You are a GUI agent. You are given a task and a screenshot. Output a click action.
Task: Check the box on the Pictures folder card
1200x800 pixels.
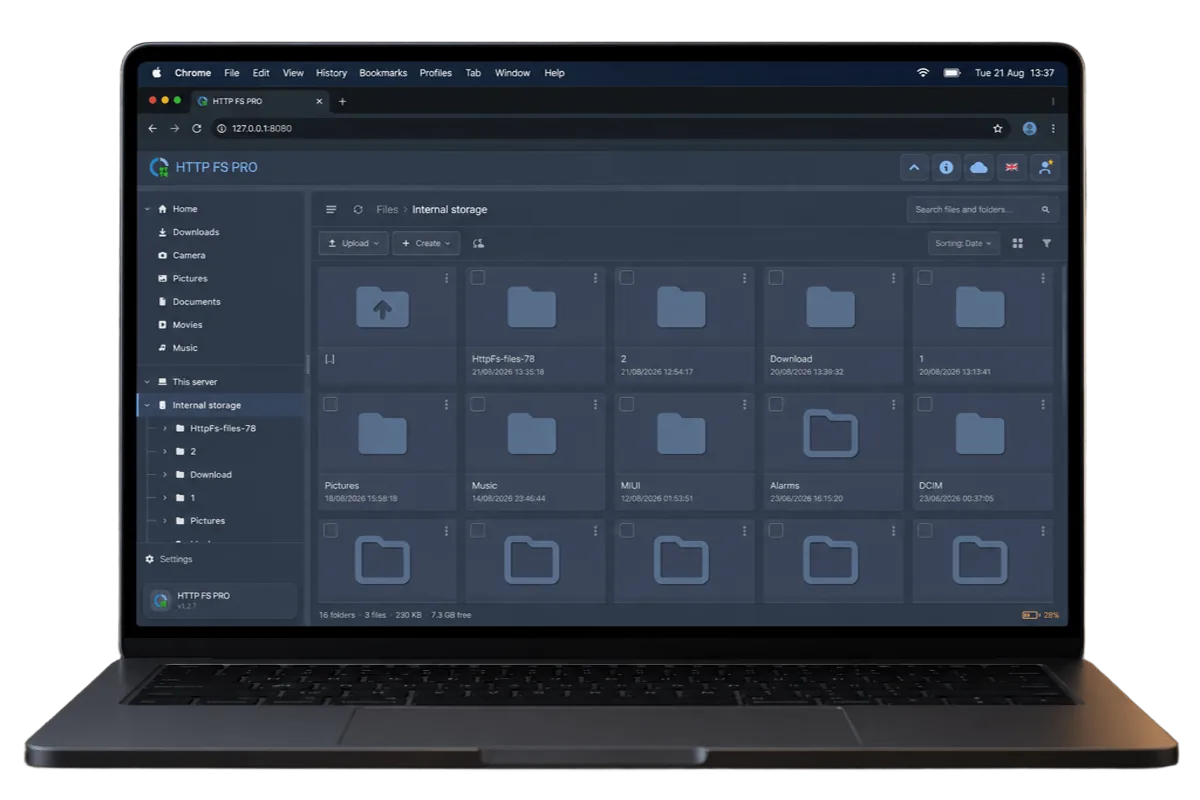point(330,405)
